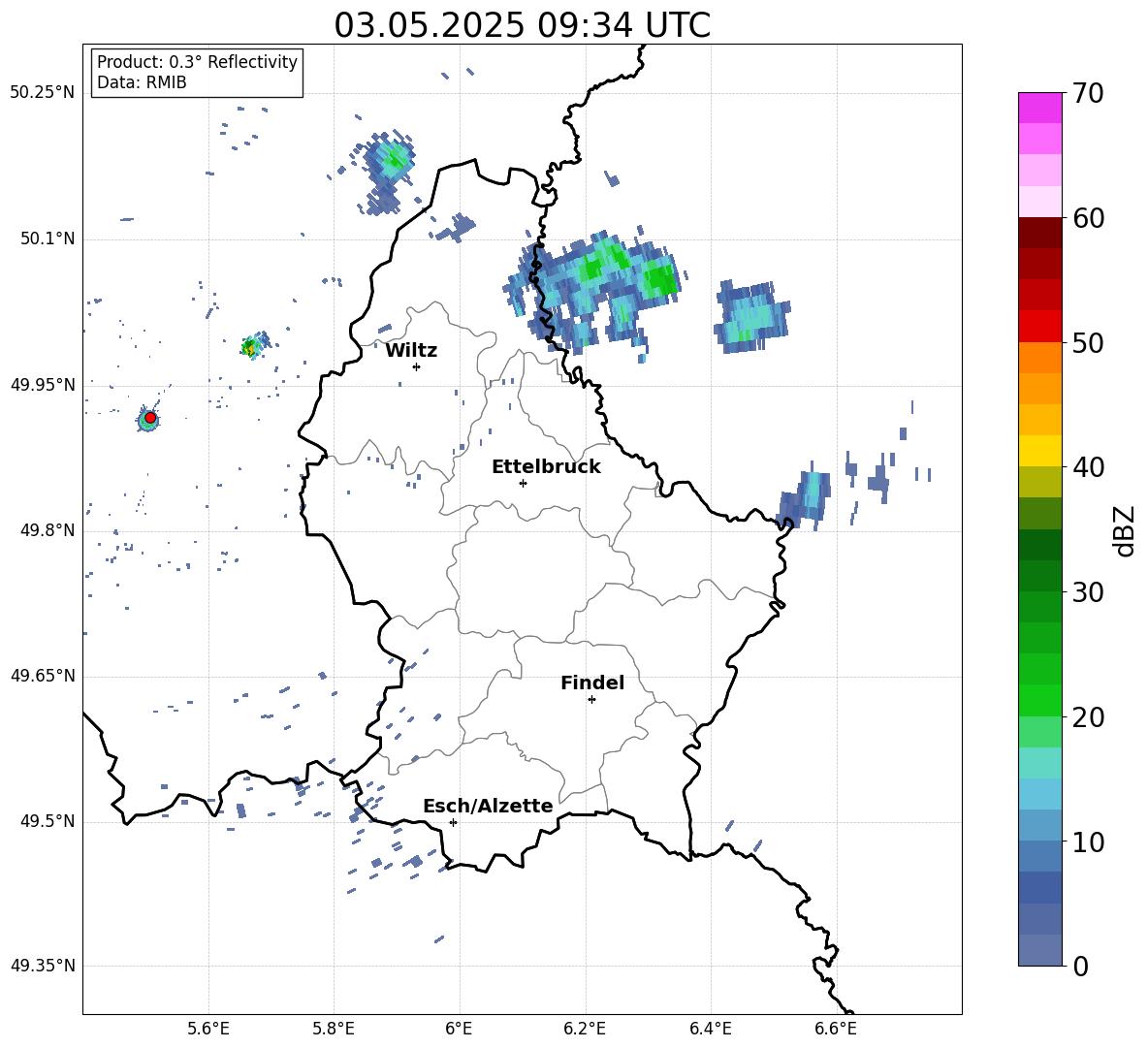The image size is (1148, 1048).
Task: Click the 'Product: 0.3° Reflectivity' label
Action: click(197, 61)
